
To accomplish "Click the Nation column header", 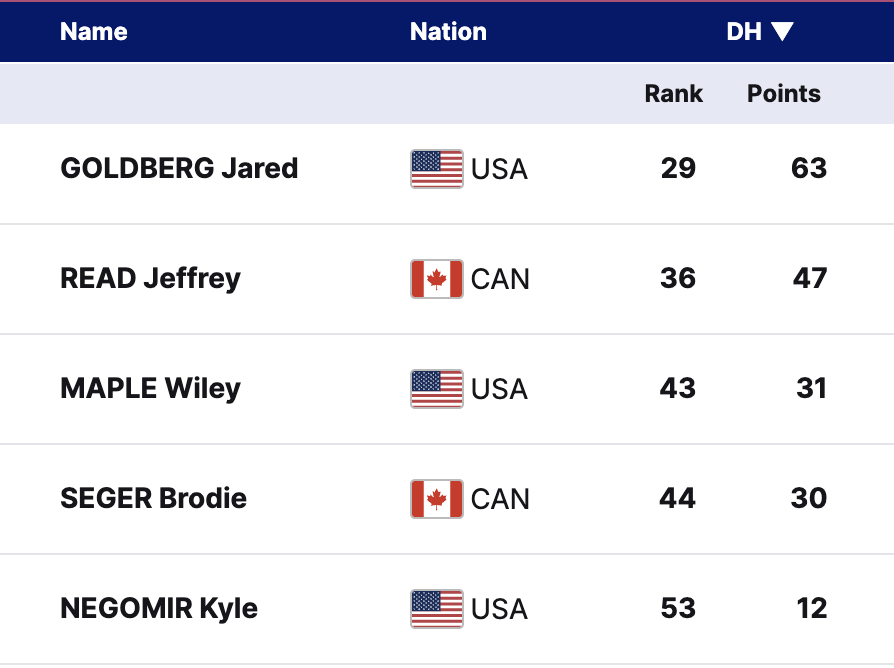I will (448, 32).
